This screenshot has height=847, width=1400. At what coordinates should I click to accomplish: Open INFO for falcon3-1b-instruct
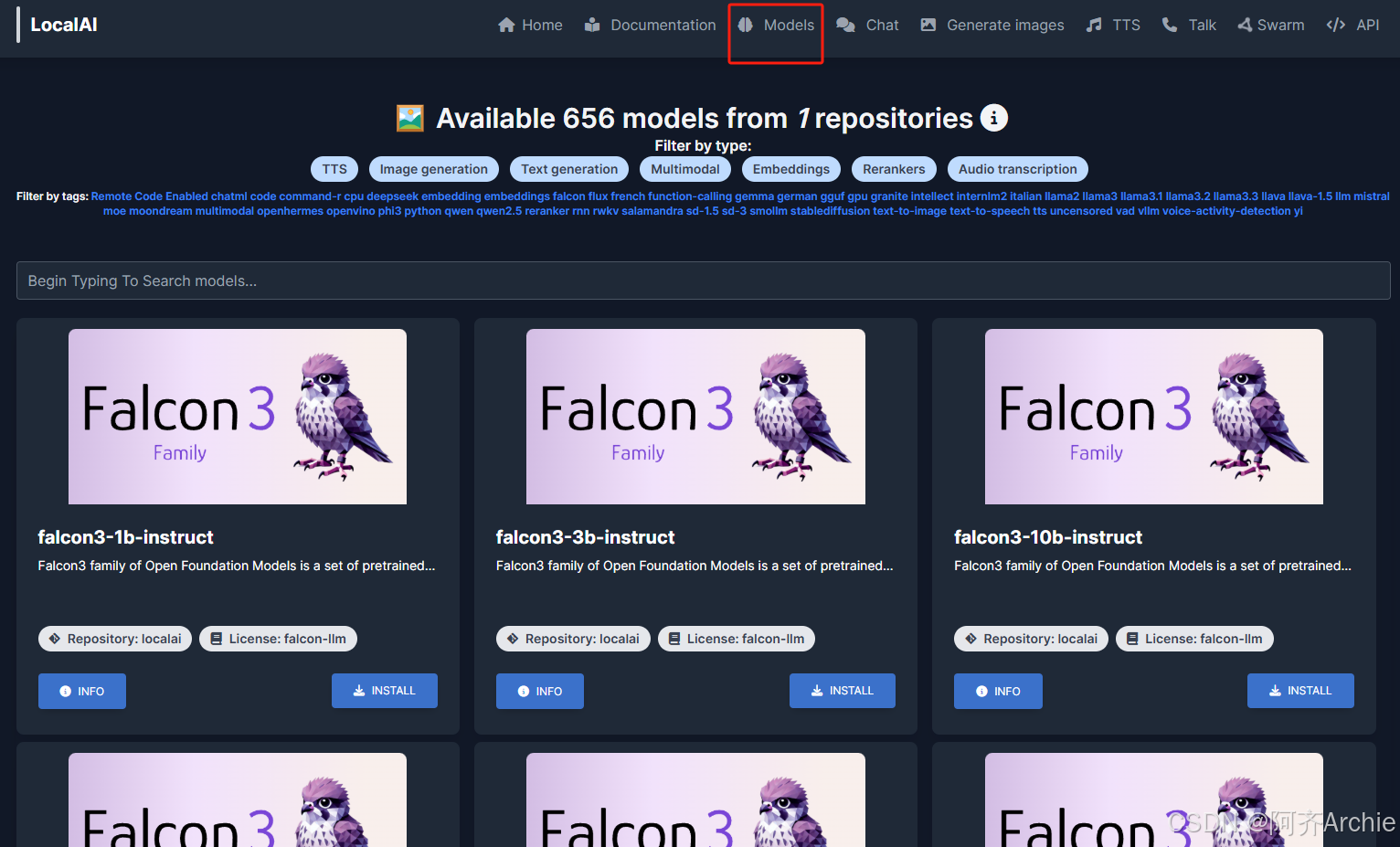82,691
